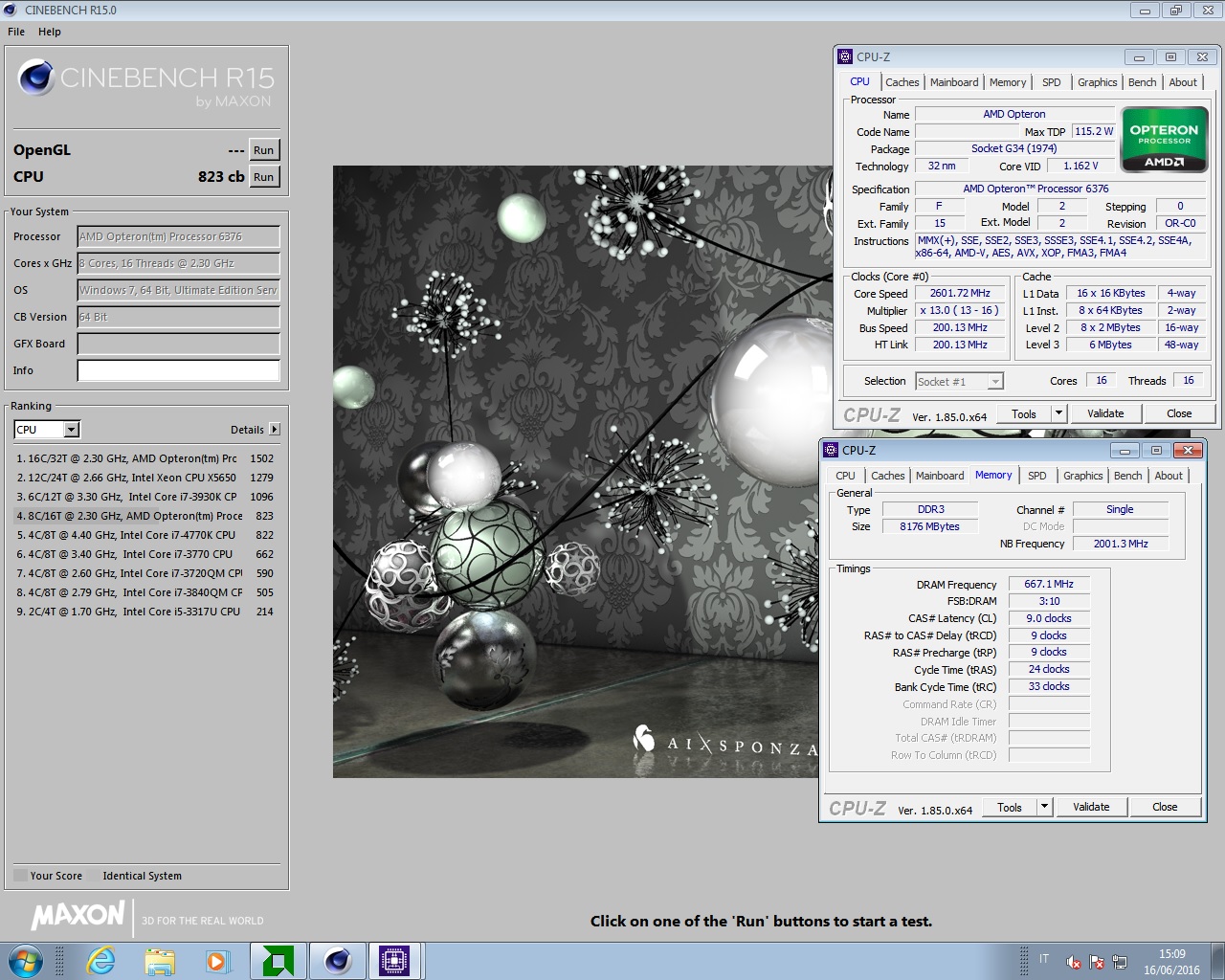Click the MAXON logo at bottom left
This screenshot has height=980, width=1225.
78,916
